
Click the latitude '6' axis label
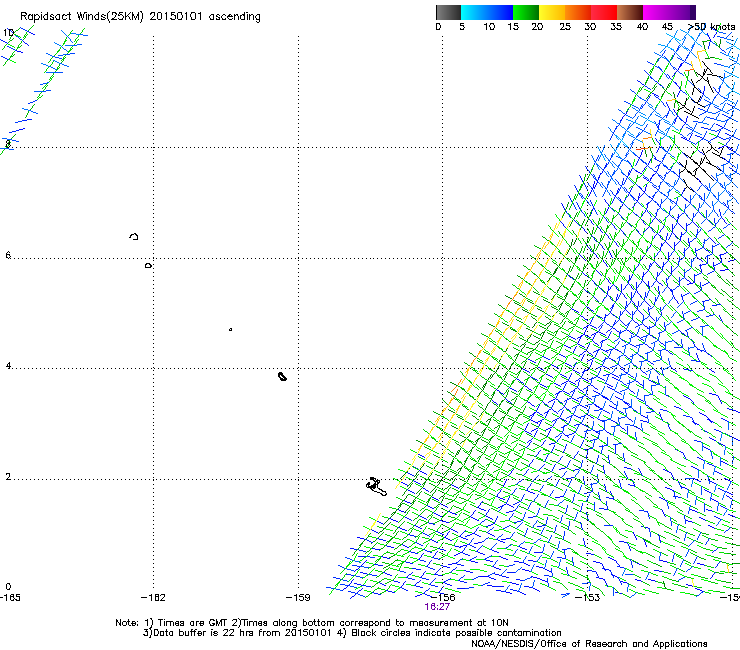click(8, 255)
